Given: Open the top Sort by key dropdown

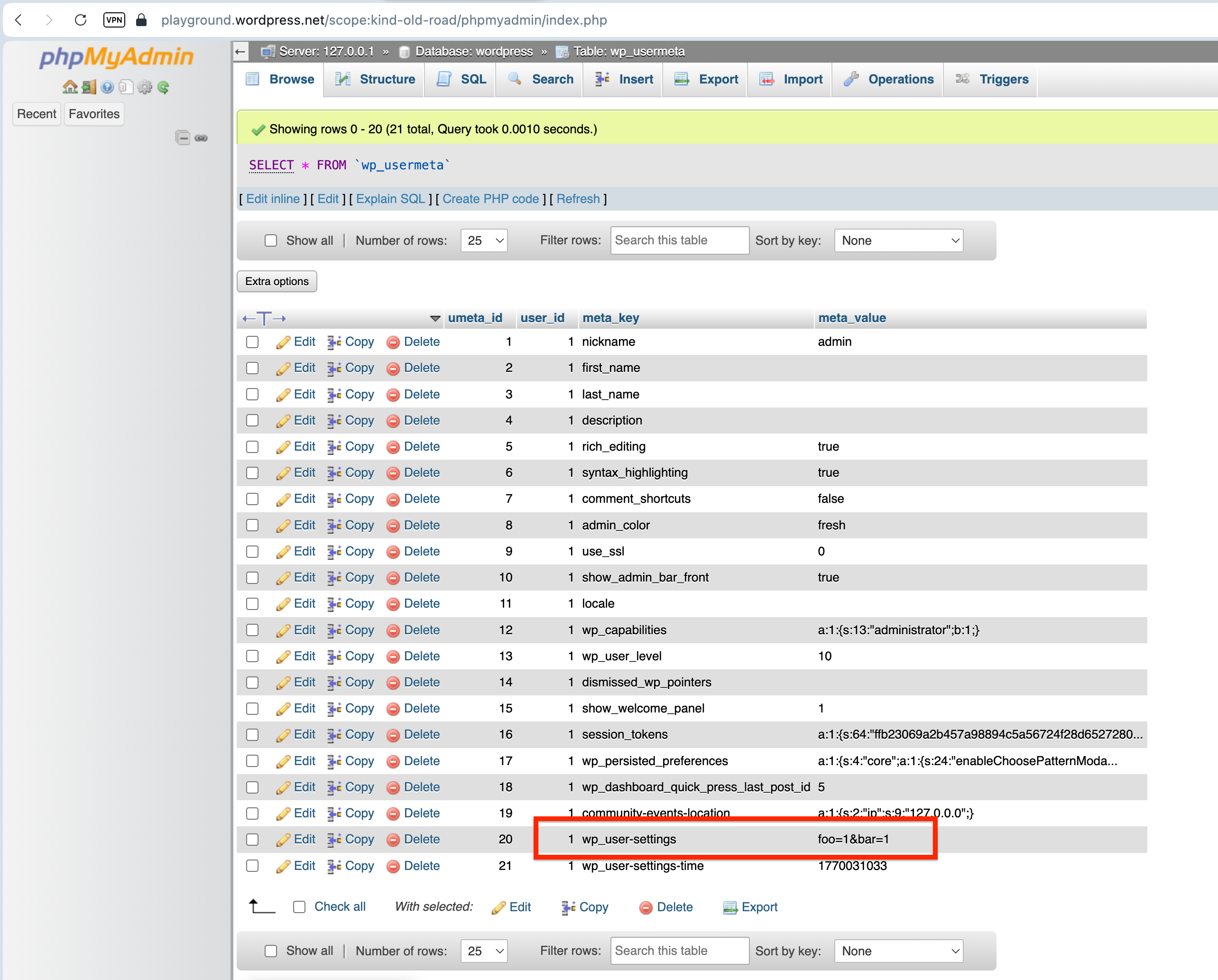Looking at the screenshot, I should pyautogui.click(x=898, y=240).
